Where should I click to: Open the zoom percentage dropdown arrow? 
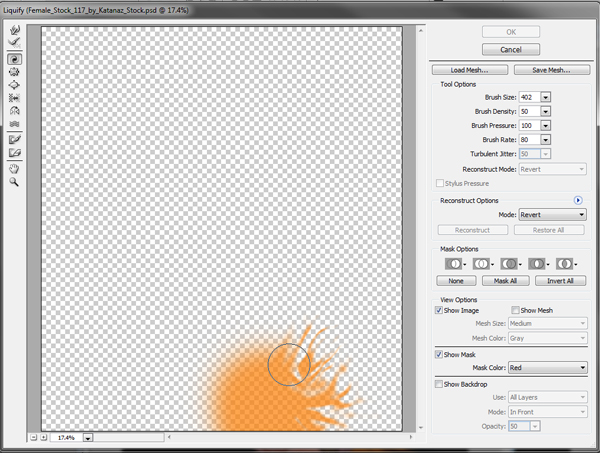coord(88,438)
